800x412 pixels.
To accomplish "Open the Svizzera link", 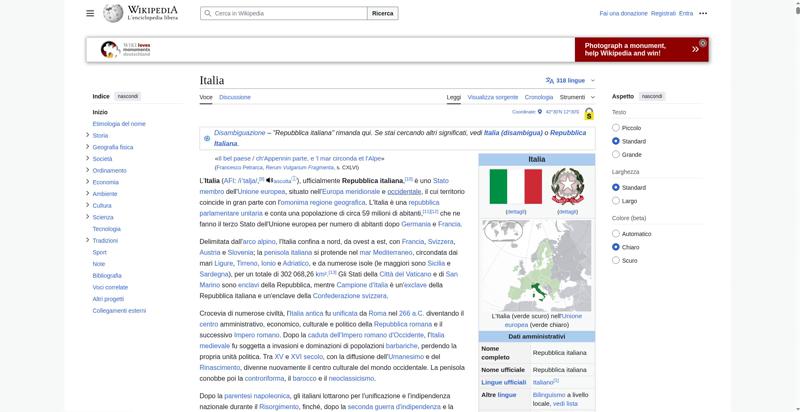I will click(440, 241).
